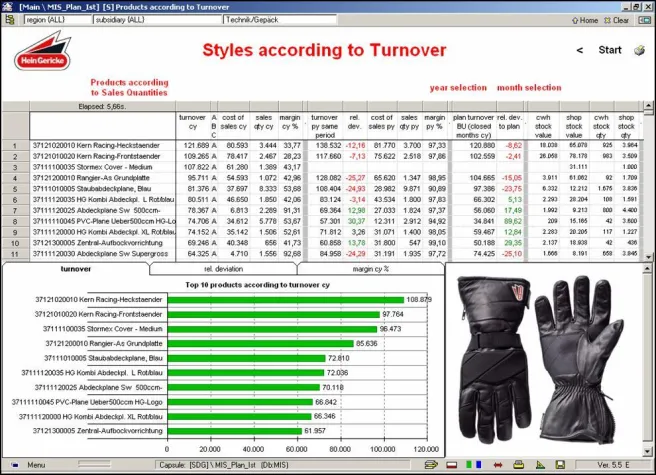Click the green and blue bars icon
This screenshot has width=656, height=475.
coord(474,465)
